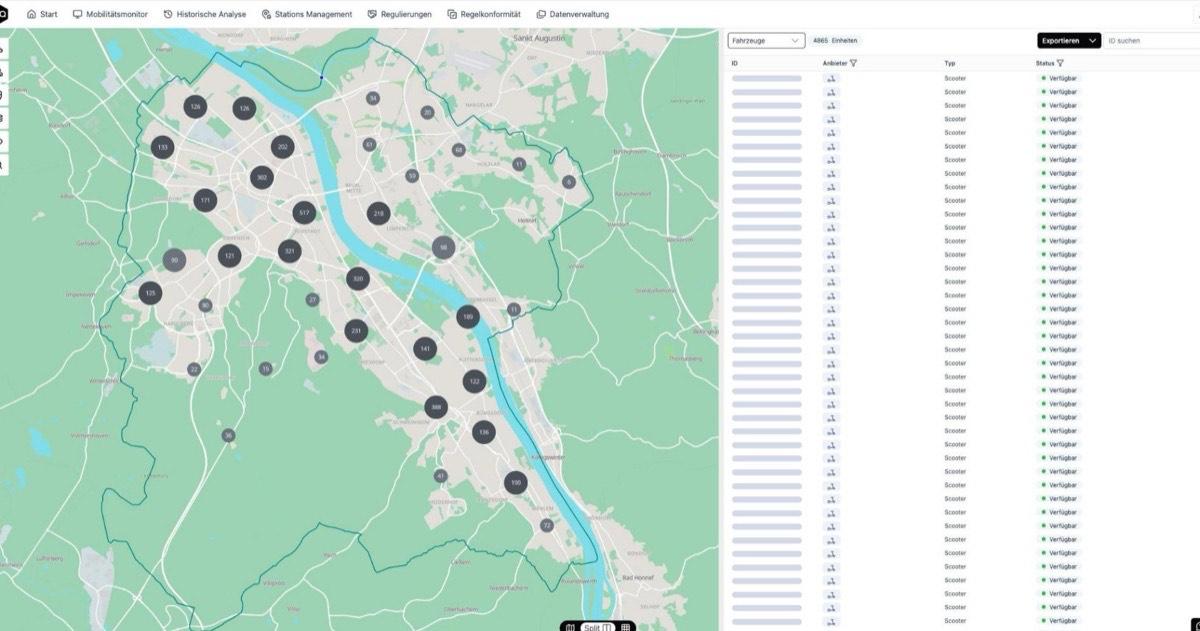Click the 218 vehicle cluster marker
The width and height of the screenshot is (1200, 631).
click(378, 213)
